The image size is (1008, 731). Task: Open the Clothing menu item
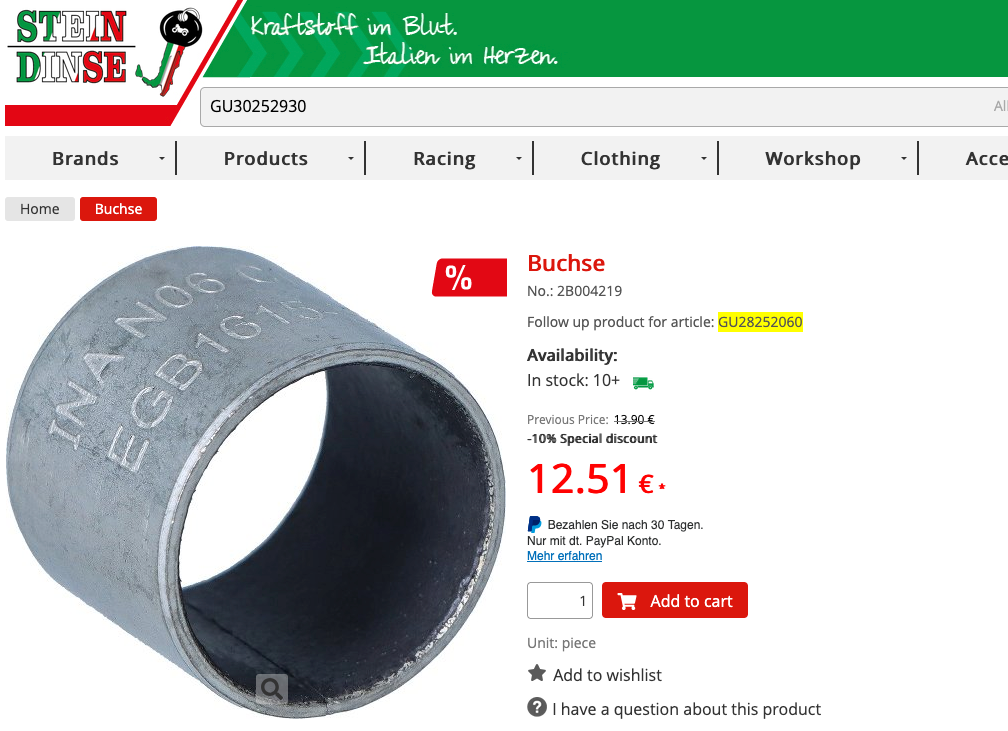[620, 158]
